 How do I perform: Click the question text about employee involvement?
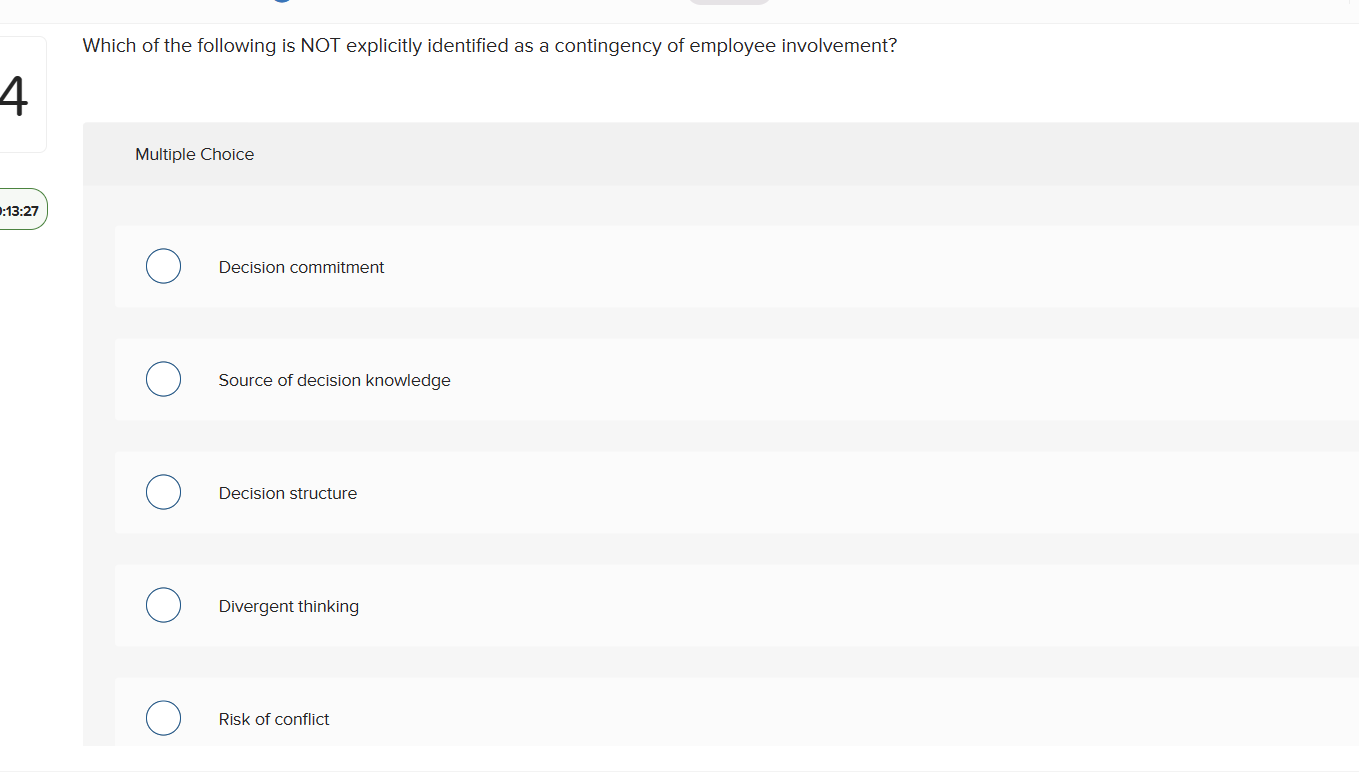488,45
